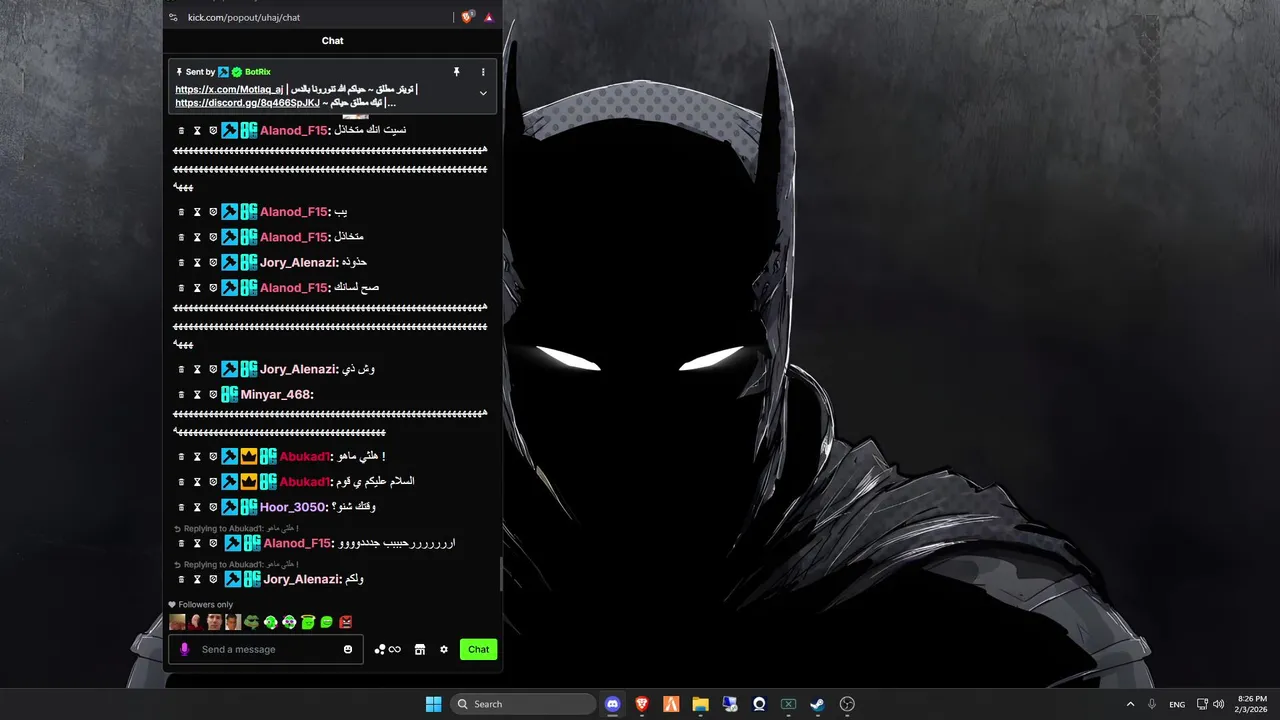Viewport: 1280px width, 720px height.
Task: Open the emoji picker smiley icon
Action: click(348, 649)
